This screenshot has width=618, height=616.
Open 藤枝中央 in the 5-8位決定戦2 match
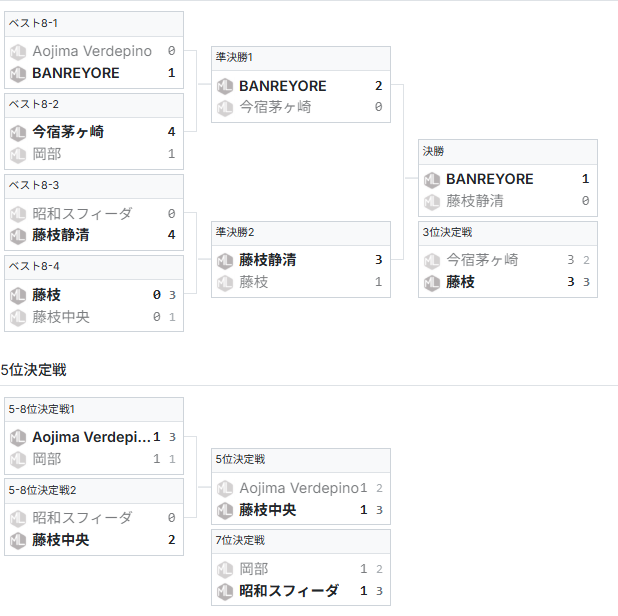pyautogui.click(x=61, y=540)
